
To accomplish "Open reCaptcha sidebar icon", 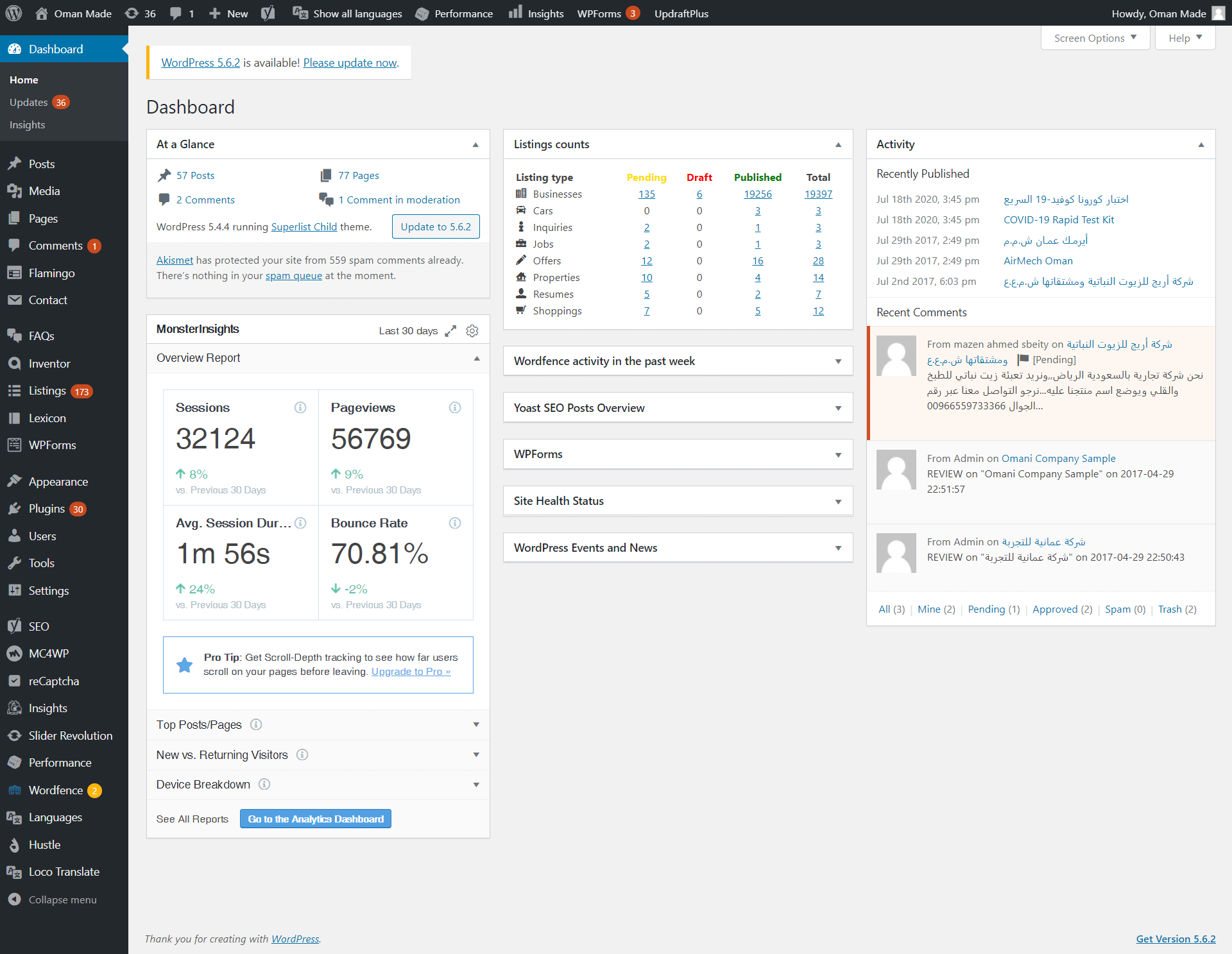I will [x=14, y=681].
